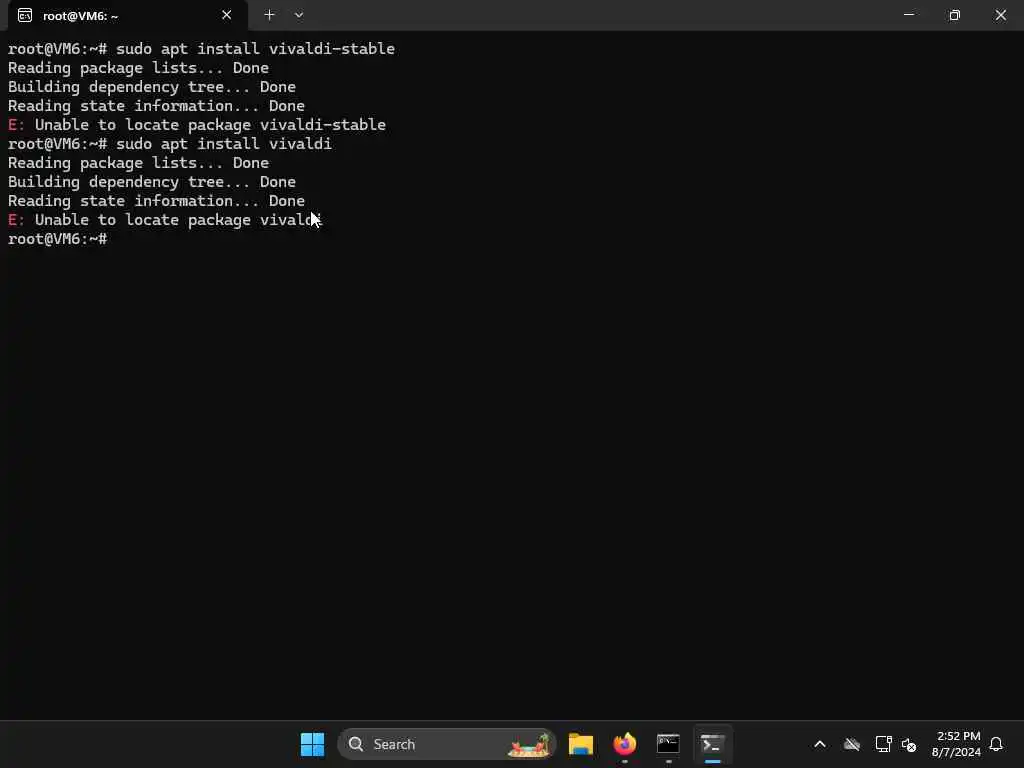The image size is (1024, 768).
Task: Launch Firefox from the taskbar
Action: pos(624,744)
